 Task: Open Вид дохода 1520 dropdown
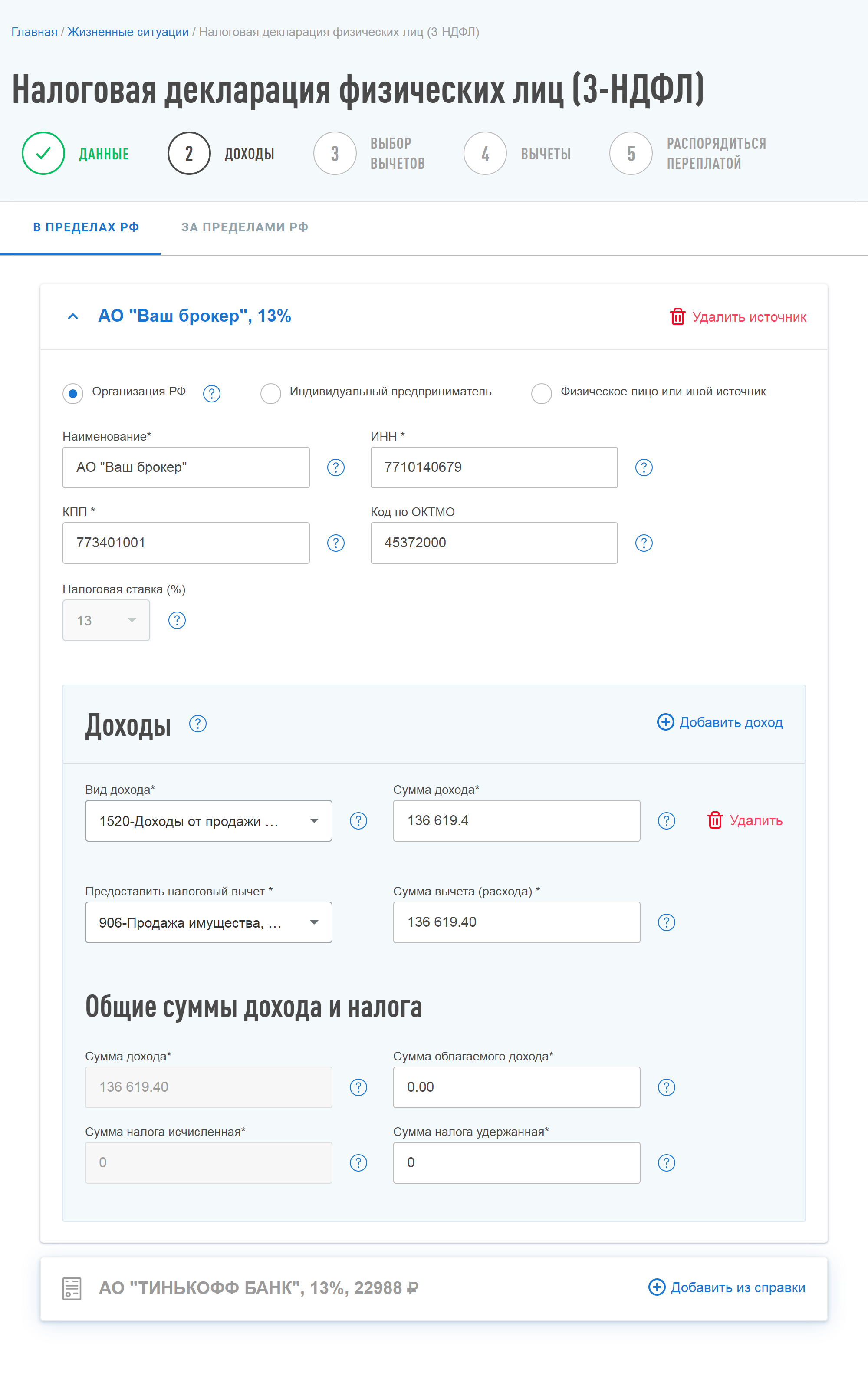[x=209, y=820]
